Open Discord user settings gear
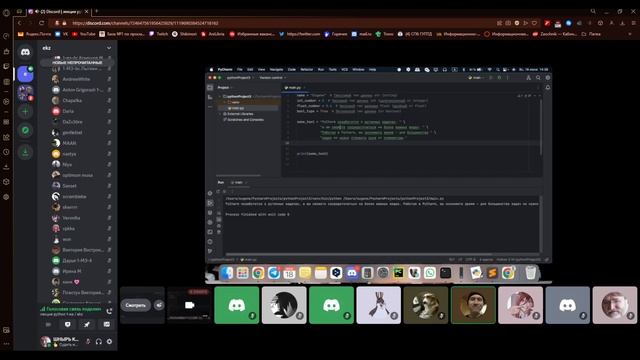Screen dimensions: 640x360 pos(109,342)
